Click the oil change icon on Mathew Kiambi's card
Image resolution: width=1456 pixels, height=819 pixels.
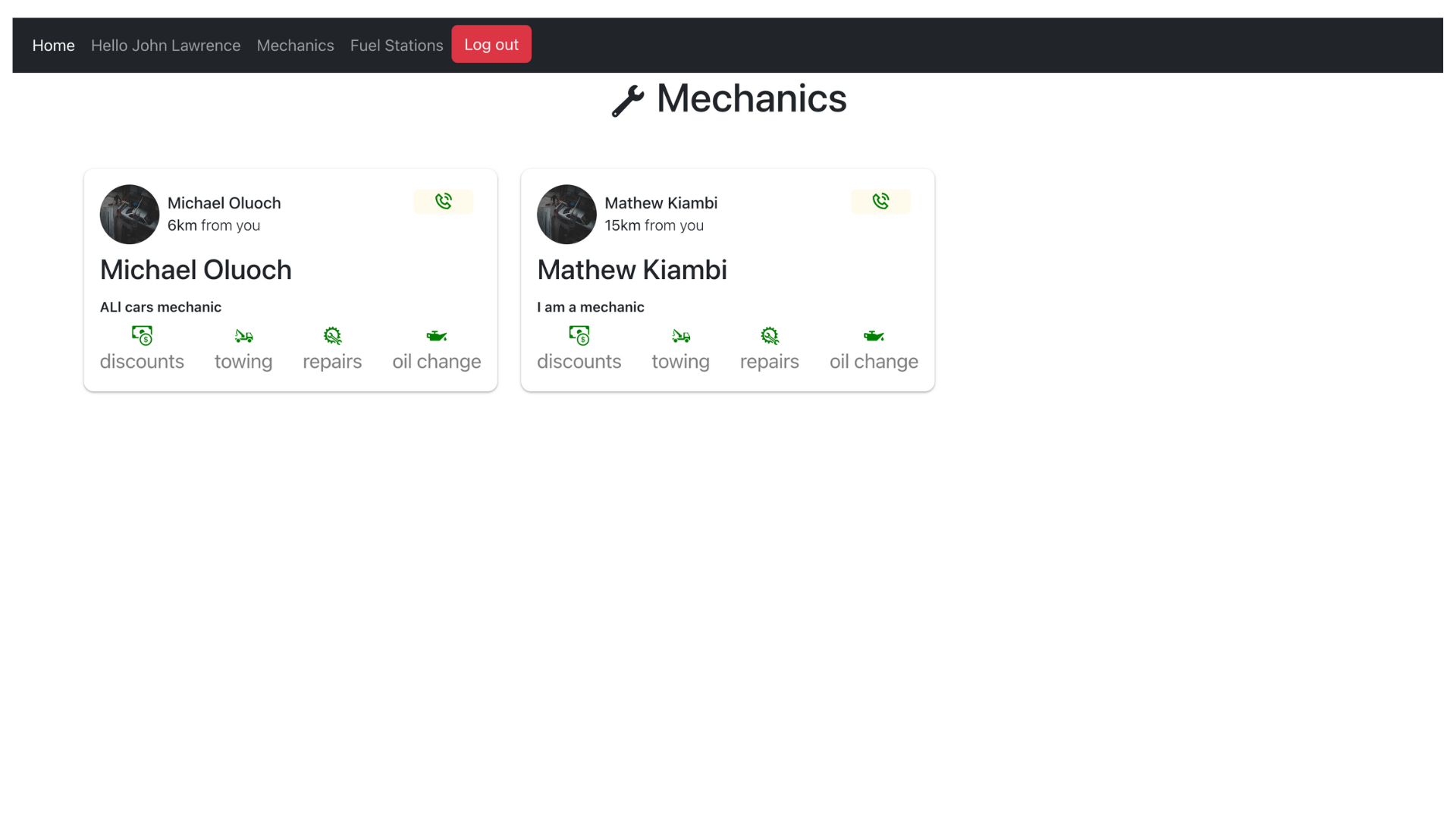pos(873,334)
